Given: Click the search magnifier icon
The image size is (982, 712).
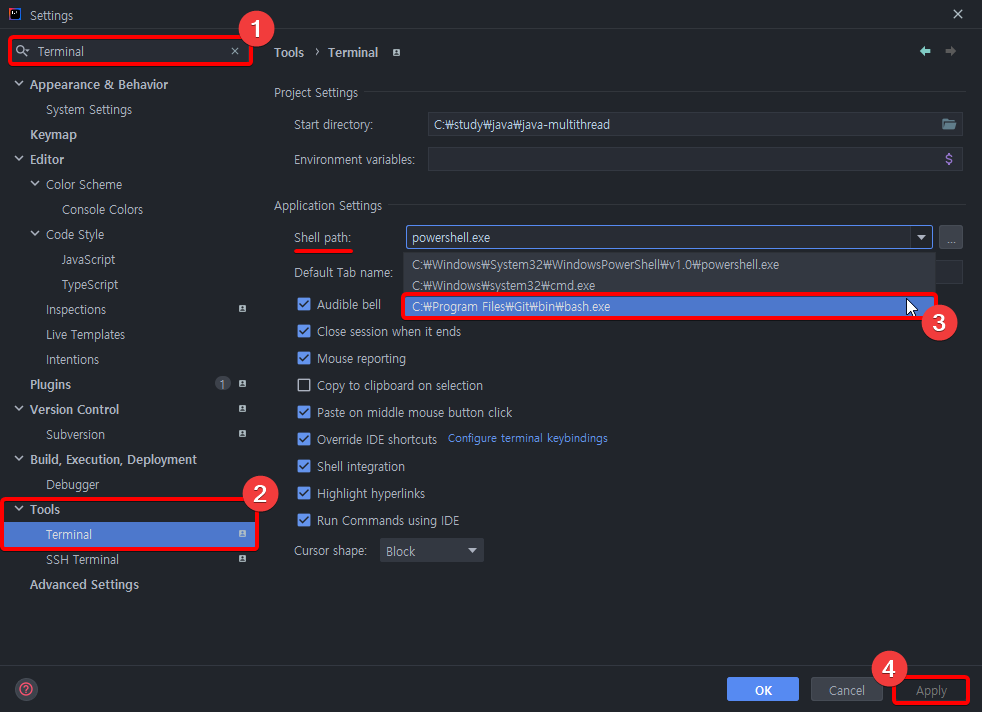Looking at the screenshot, I should 21,50.
